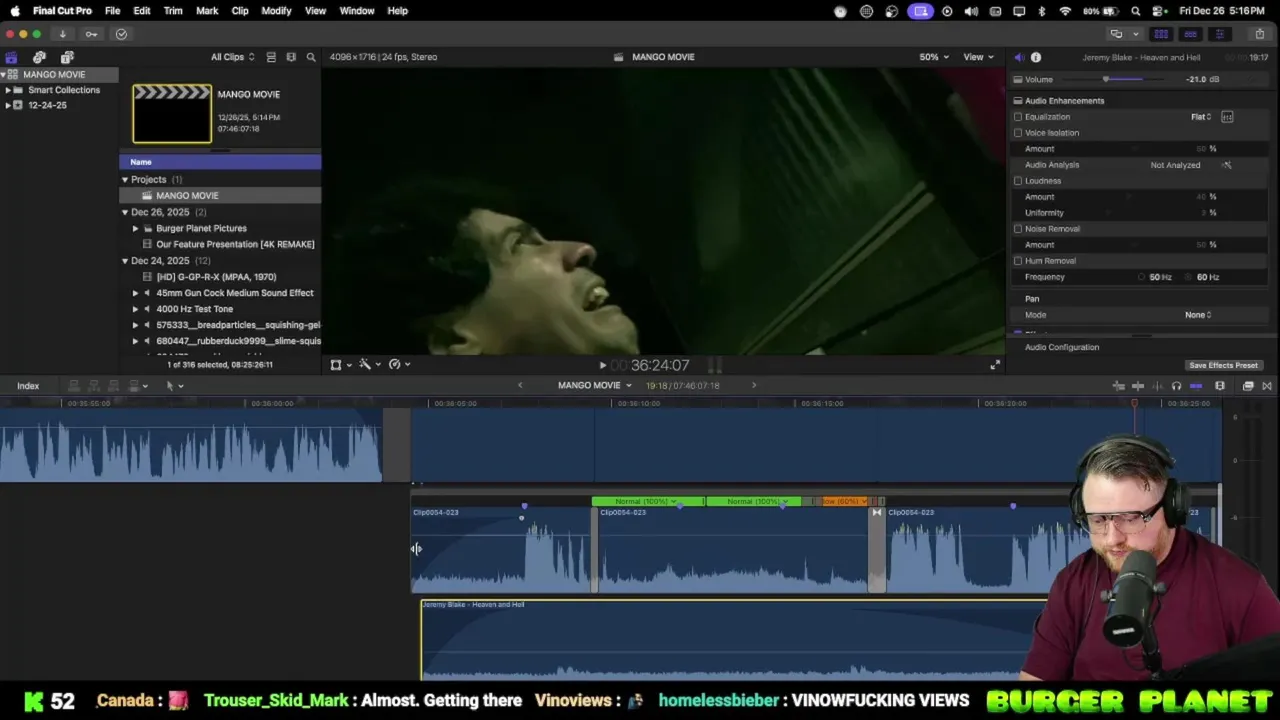Open the Edit menu
Viewport: 1280px width, 720px height.
coord(142,11)
